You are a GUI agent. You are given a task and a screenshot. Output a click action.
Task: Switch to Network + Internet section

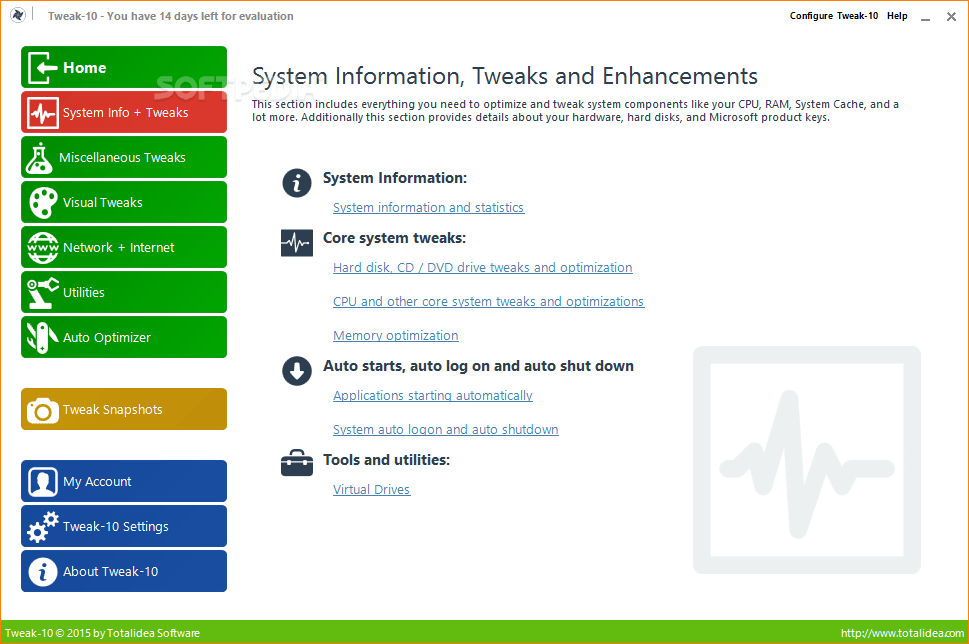pos(124,247)
